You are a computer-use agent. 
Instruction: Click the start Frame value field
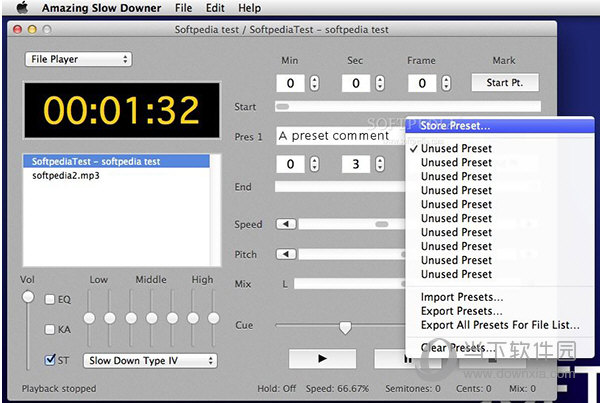[422, 83]
